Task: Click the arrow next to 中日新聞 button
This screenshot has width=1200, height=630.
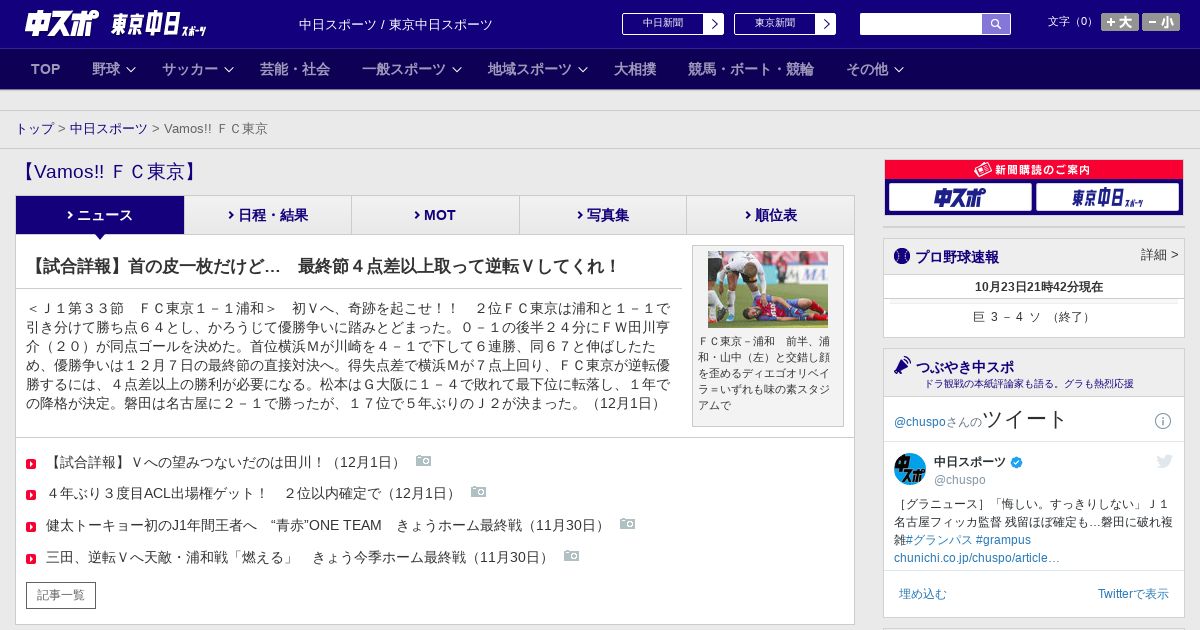Action: tap(713, 24)
